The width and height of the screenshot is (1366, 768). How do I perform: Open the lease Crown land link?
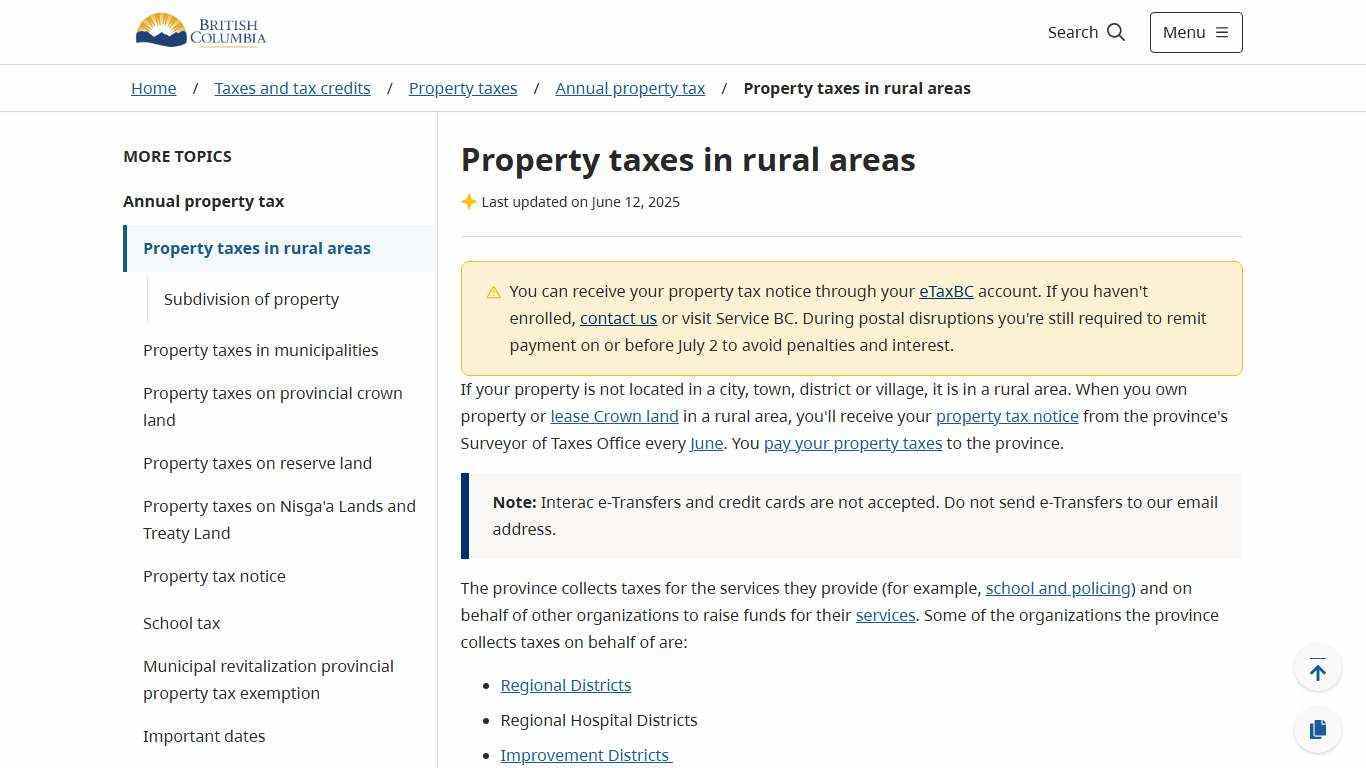(x=614, y=416)
